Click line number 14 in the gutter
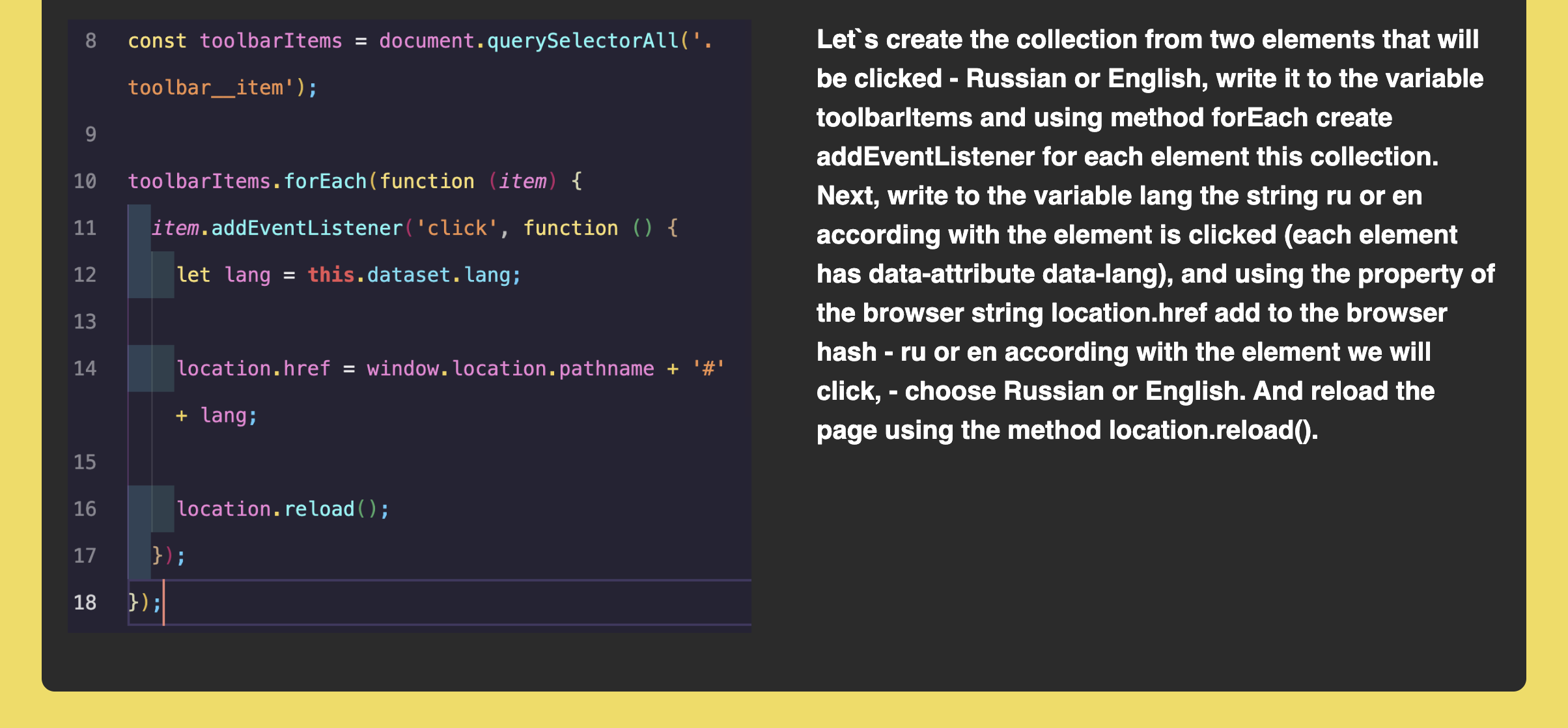The width and height of the screenshot is (1568, 728). click(85, 369)
